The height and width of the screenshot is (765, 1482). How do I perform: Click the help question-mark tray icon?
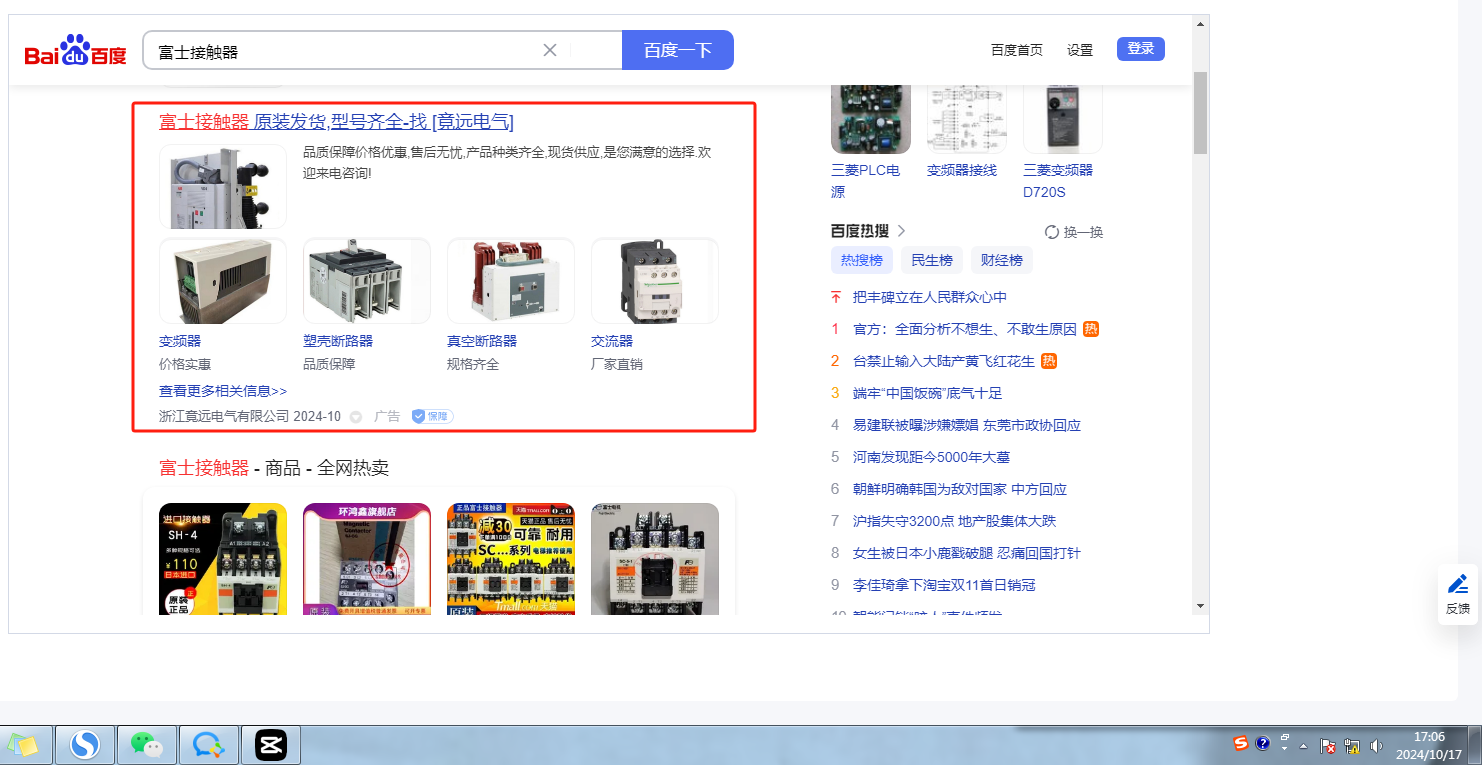pos(1263,744)
